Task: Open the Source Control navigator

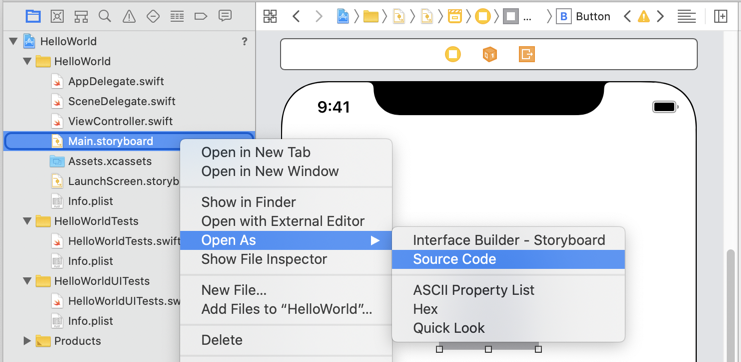Action: point(57,17)
